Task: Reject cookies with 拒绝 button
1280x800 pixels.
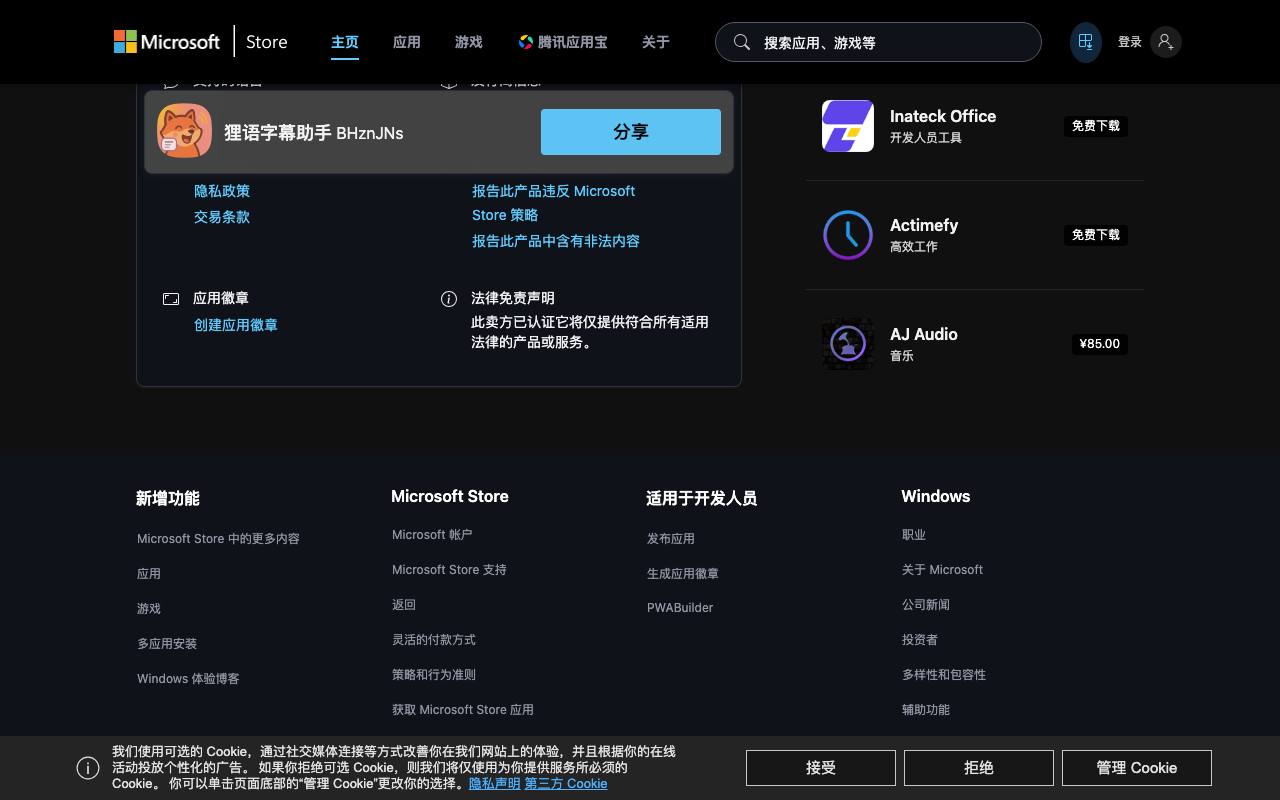Action: (x=979, y=768)
